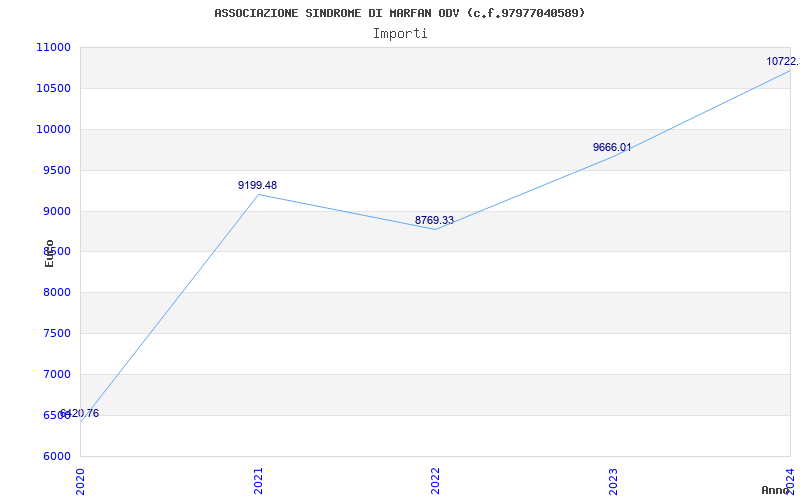Image resolution: width=800 pixels, height=500 pixels.
Task: Click the Euro y-axis title
Action: click(x=49, y=254)
